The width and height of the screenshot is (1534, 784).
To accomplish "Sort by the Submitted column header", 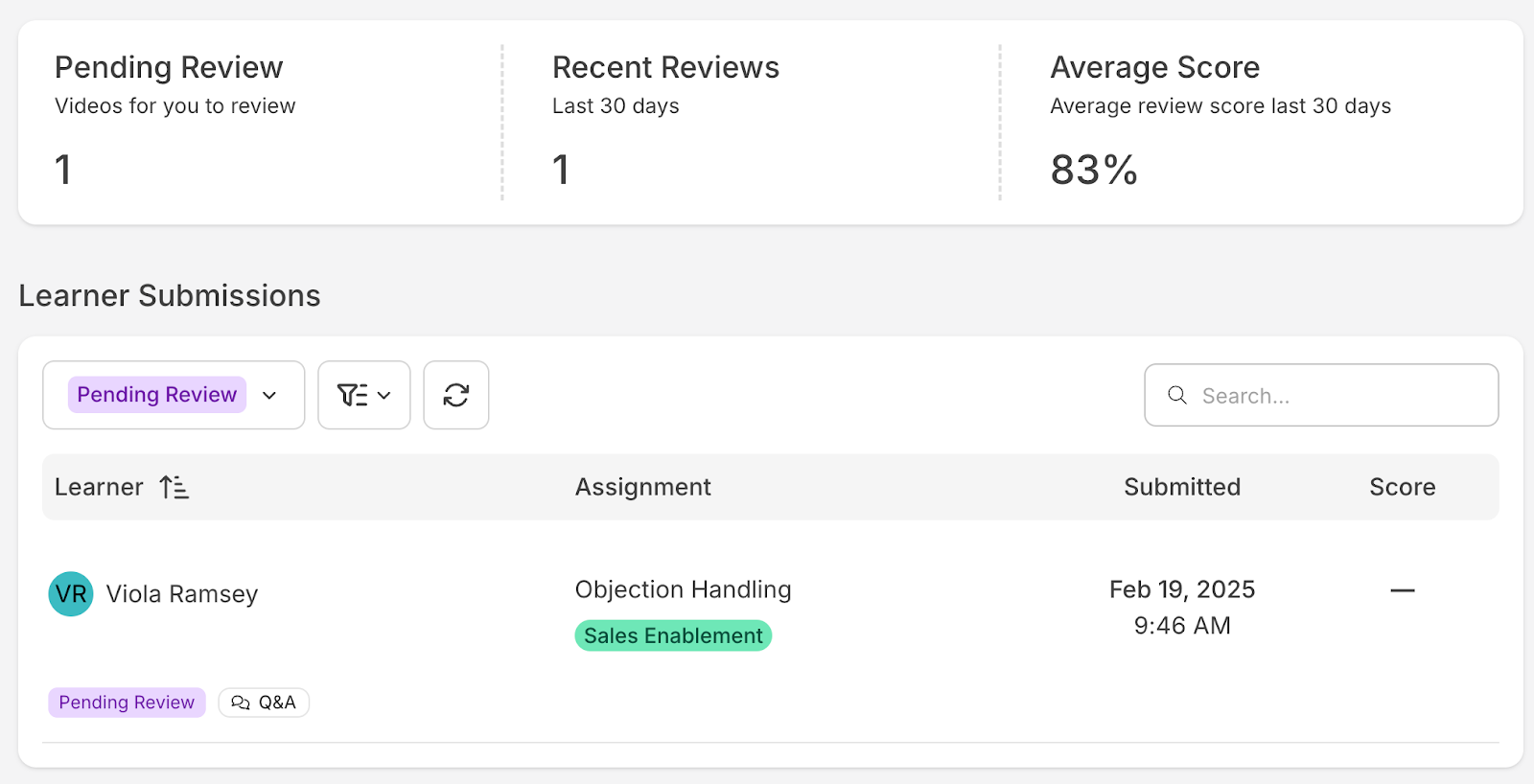I will click(x=1181, y=487).
